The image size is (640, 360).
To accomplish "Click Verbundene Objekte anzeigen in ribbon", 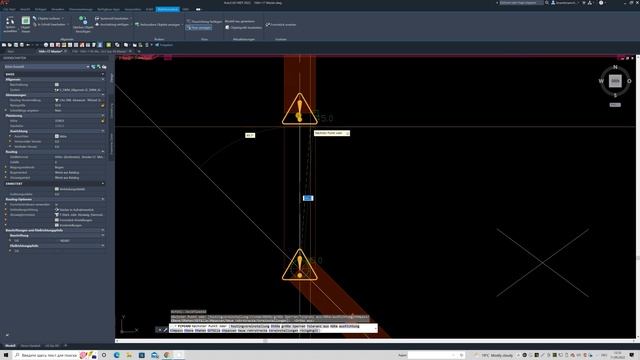I will click(x=159, y=24).
